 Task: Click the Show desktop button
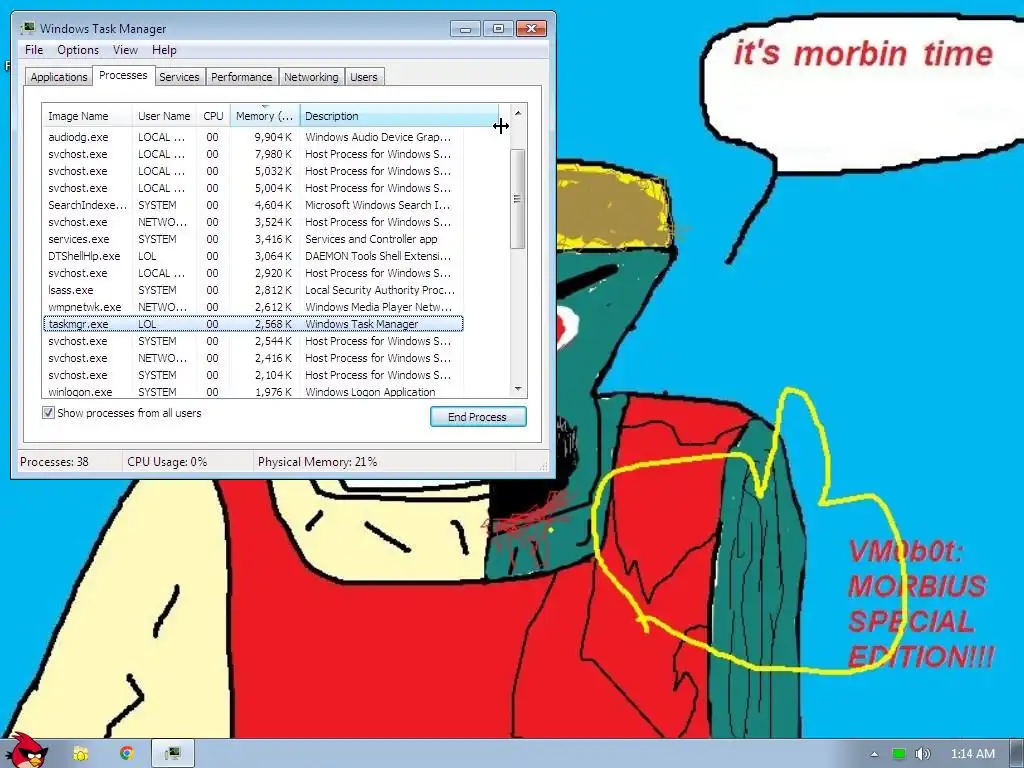1017,754
